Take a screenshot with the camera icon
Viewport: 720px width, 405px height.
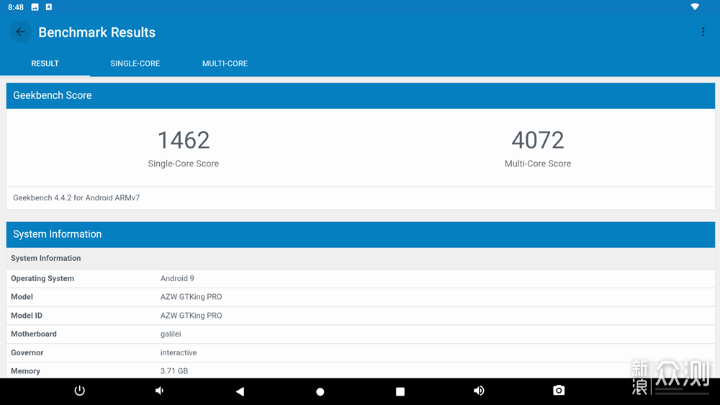pos(559,391)
